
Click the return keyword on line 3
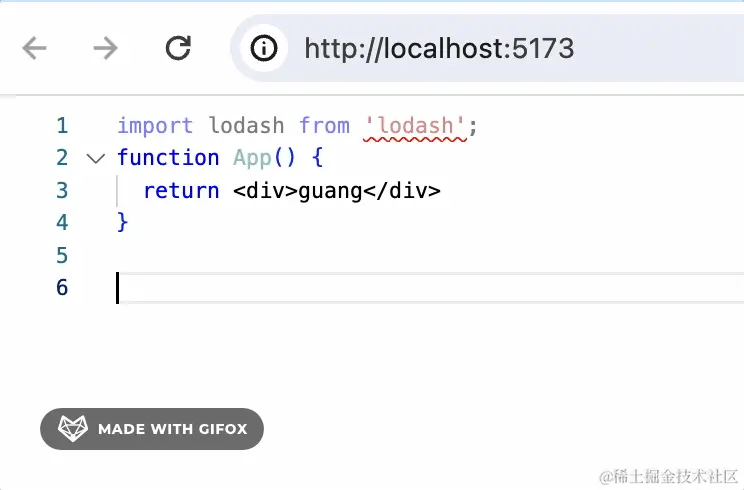(x=181, y=191)
